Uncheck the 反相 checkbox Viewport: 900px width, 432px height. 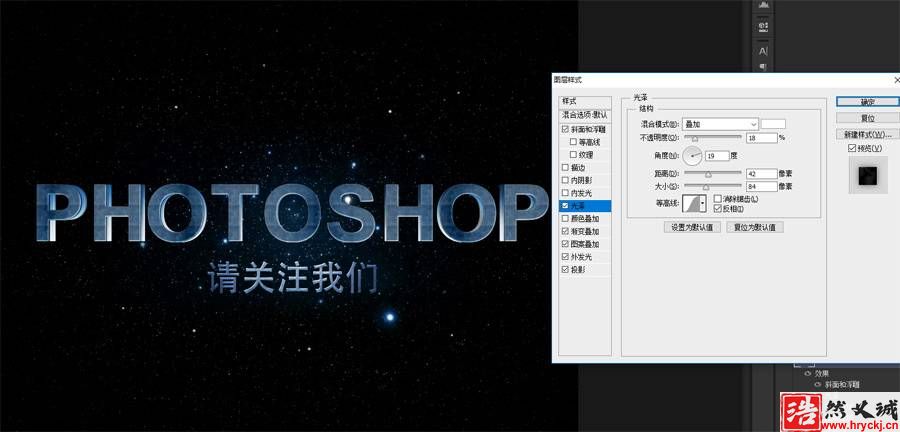click(717, 208)
